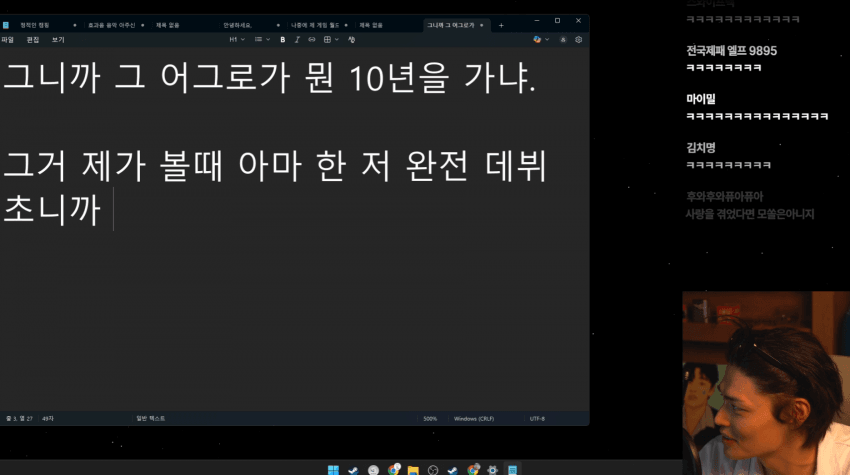The image size is (850, 475).
Task: Open the 편집 menu
Action: [x=33, y=39]
